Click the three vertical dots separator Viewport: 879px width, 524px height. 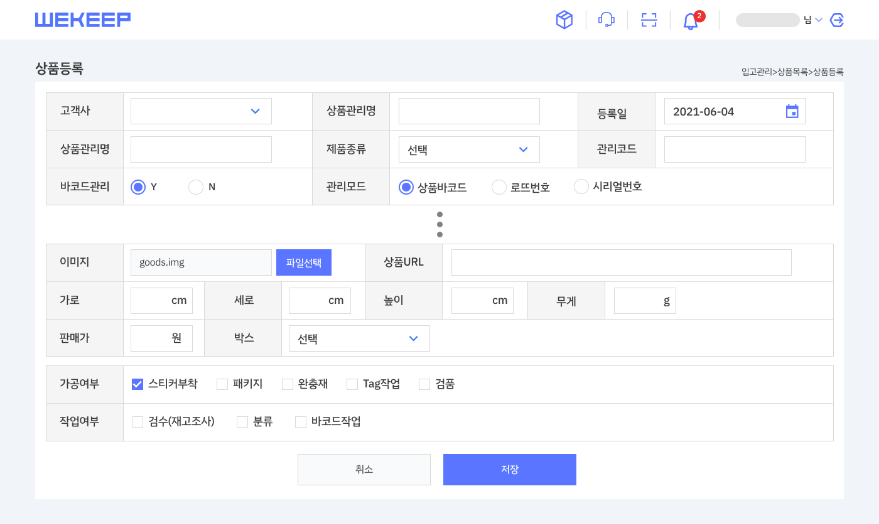pyautogui.click(x=439, y=224)
